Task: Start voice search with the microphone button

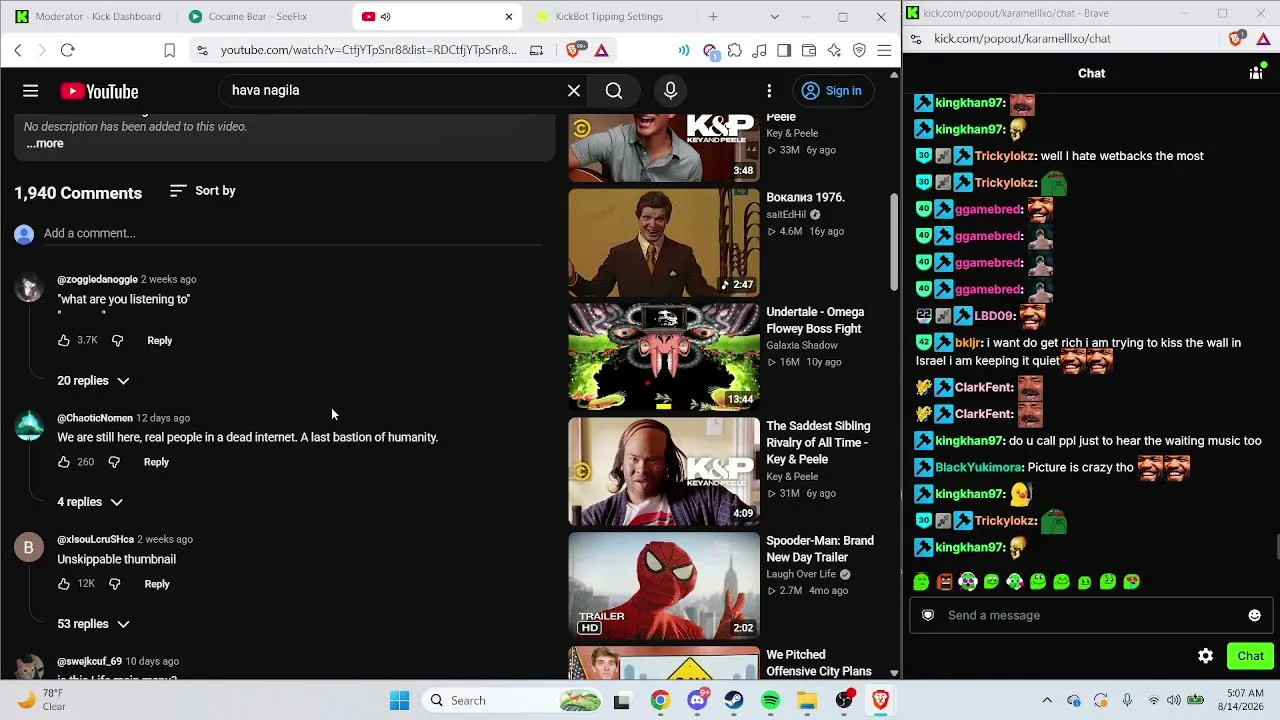Action: pyautogui.click(x=671, y=91)
